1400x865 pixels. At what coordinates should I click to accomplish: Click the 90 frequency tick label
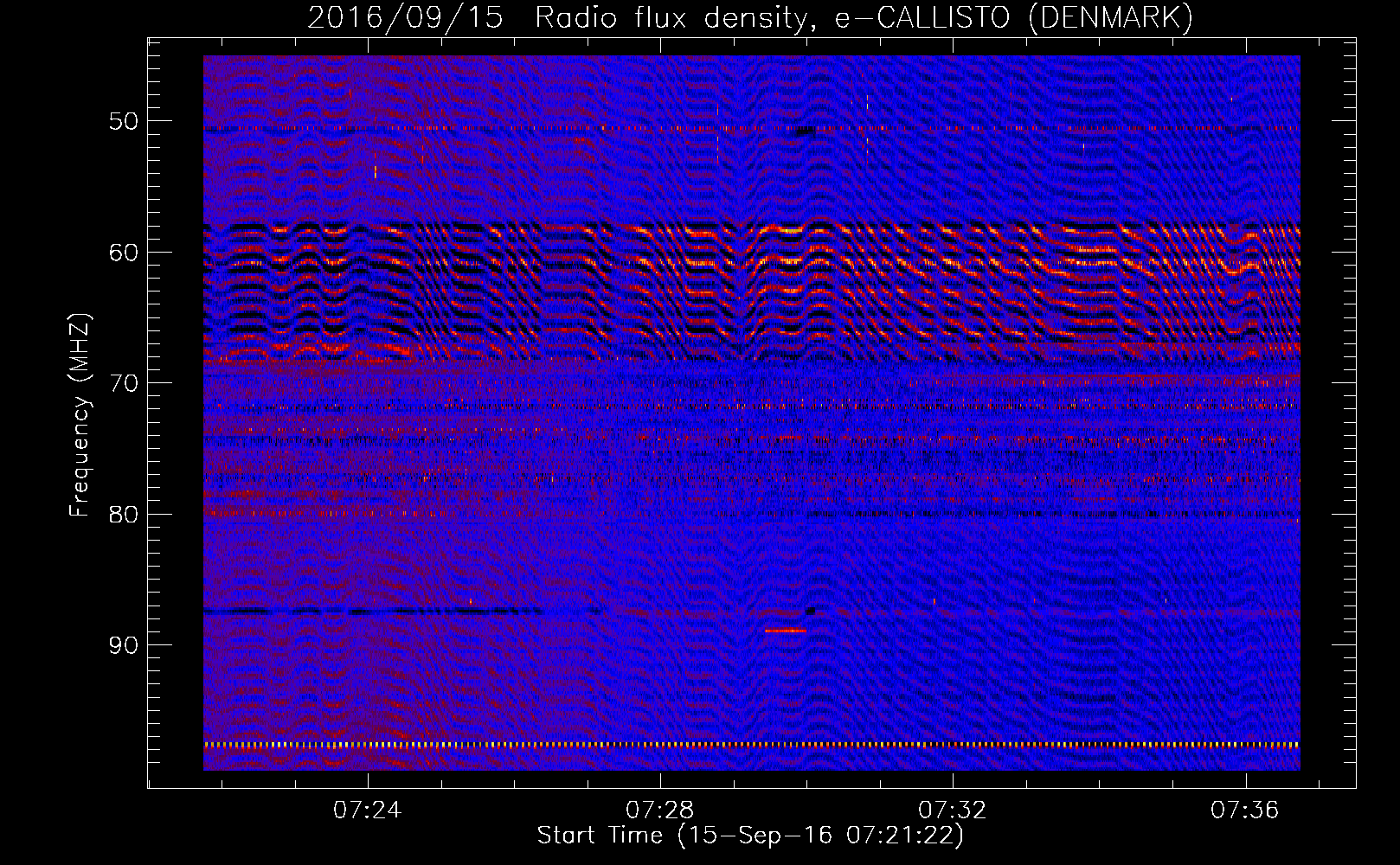[x=124, y=645]
